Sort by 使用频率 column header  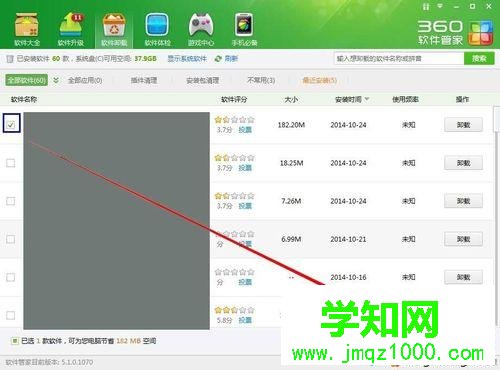click(405, 99)
